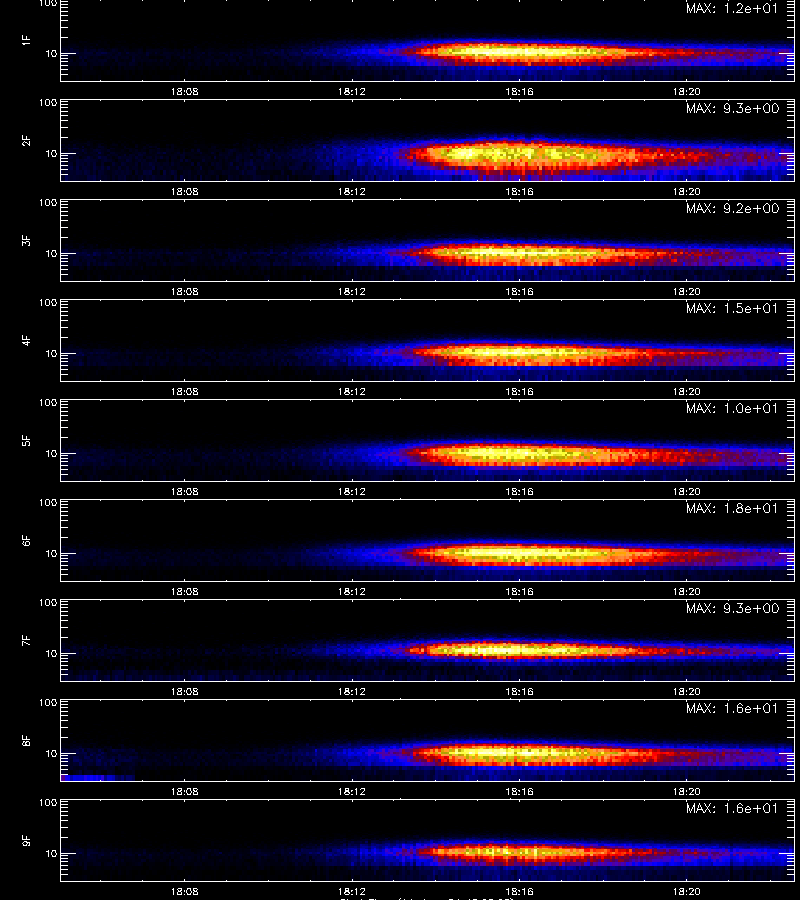The height and width of the screenshot is (900, 800).
Task: Click the 100 y-axis label of 5F panel
Action: point(48,403)
